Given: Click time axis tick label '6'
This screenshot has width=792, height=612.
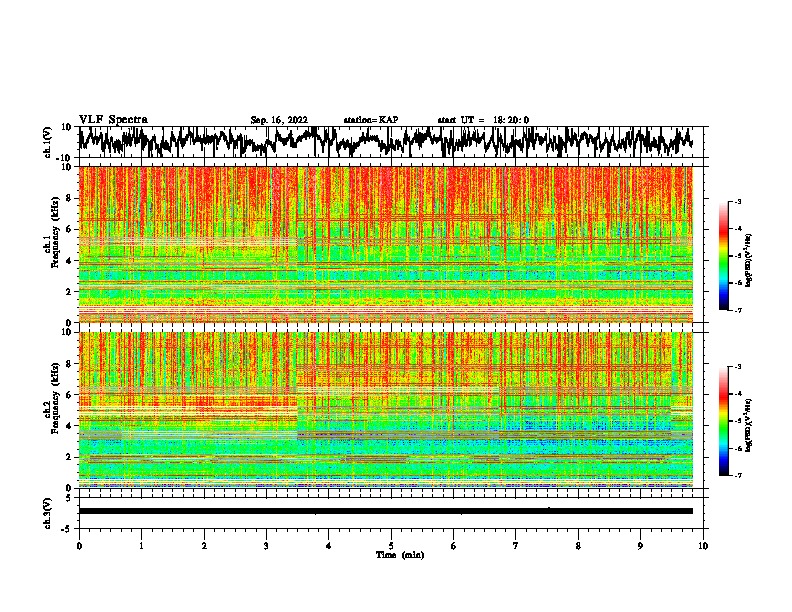Looking at the screenshot, I should [x=453, y=546].
